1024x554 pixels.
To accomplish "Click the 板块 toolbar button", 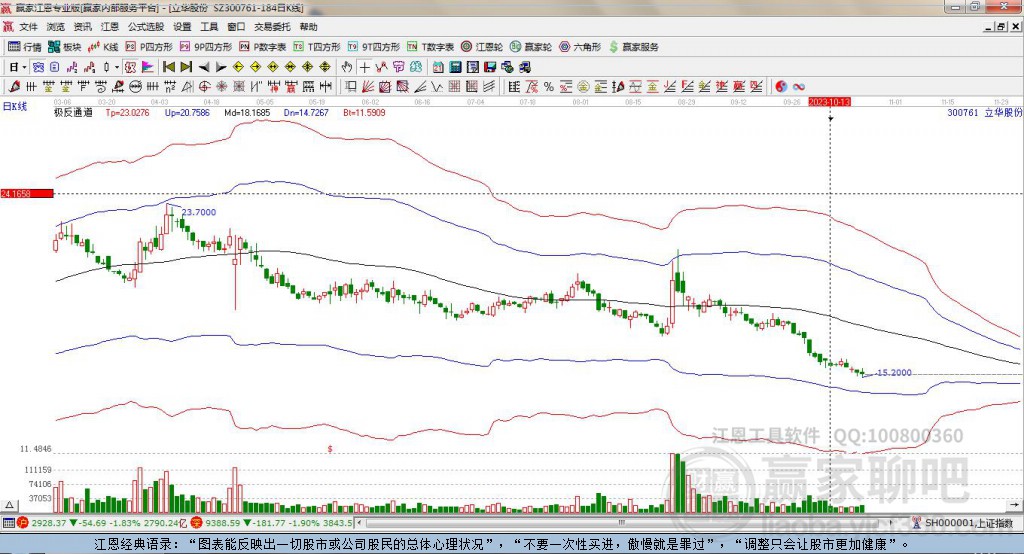I will tap(65, 47).
